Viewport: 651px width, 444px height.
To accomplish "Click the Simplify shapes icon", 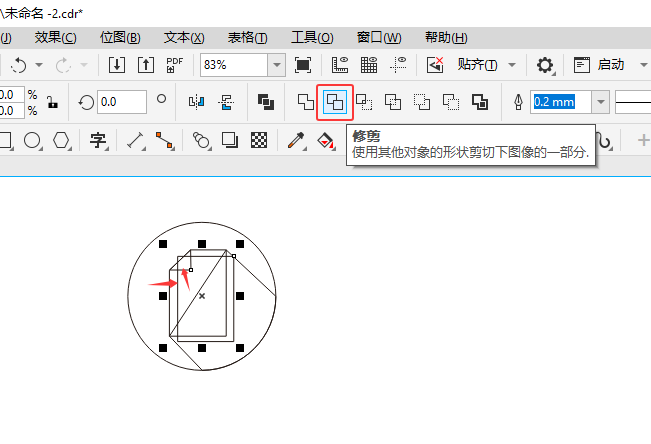I will (x=393, y=102).
